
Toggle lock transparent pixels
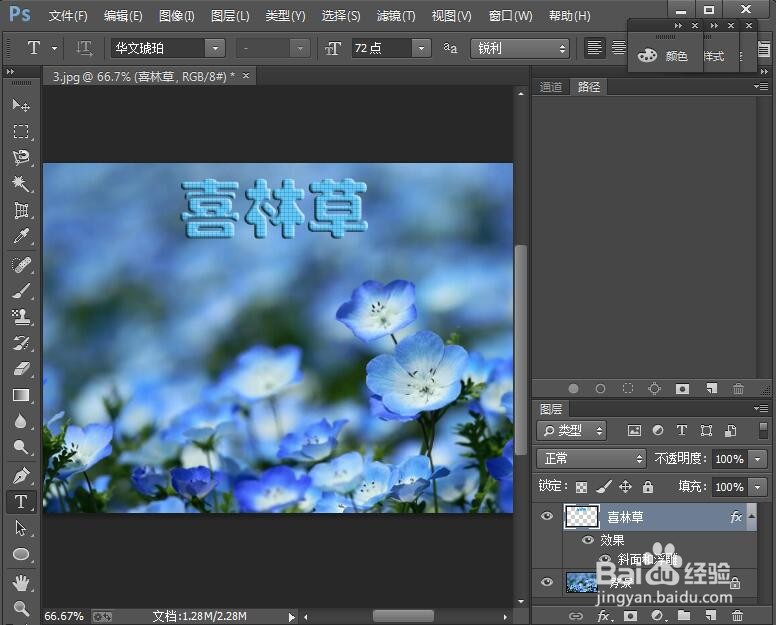pyautogui.click(x=582, y=487)
